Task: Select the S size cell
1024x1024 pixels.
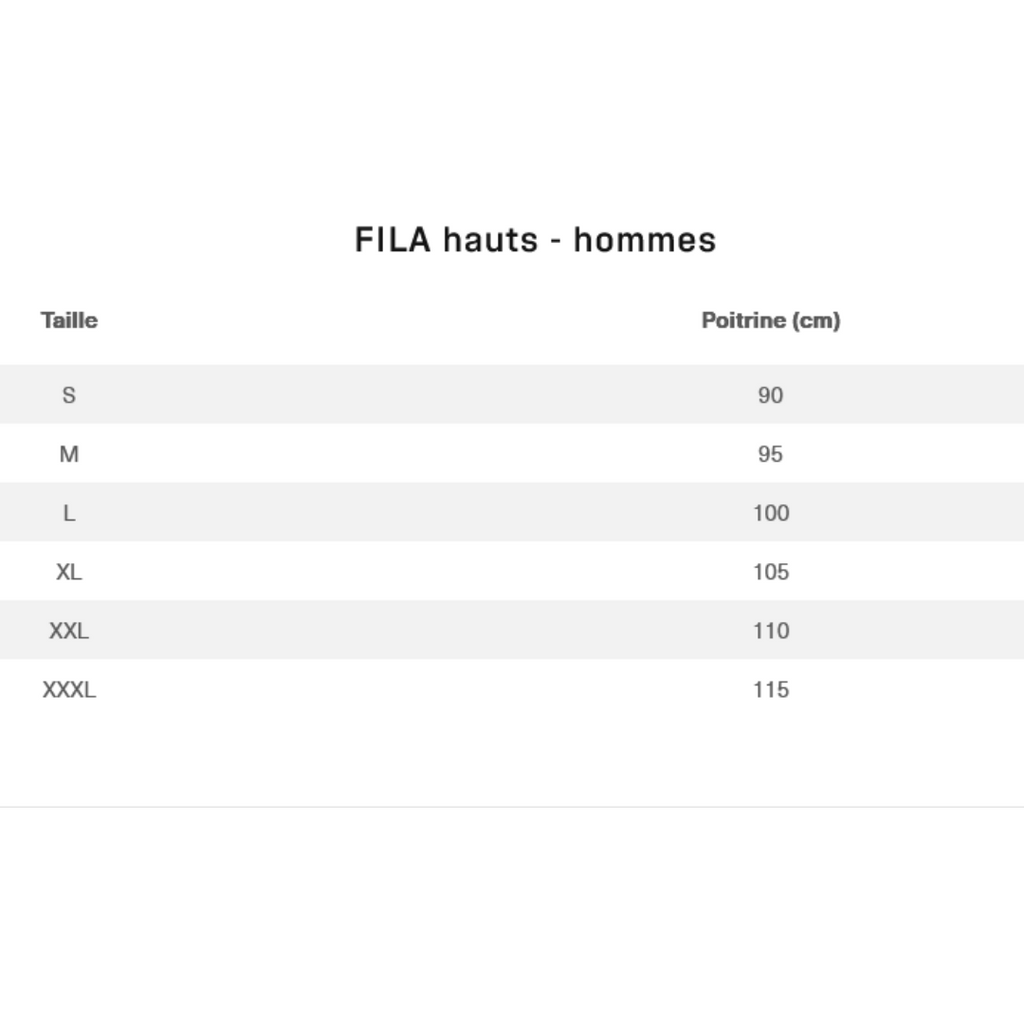Action: point(69,395)
